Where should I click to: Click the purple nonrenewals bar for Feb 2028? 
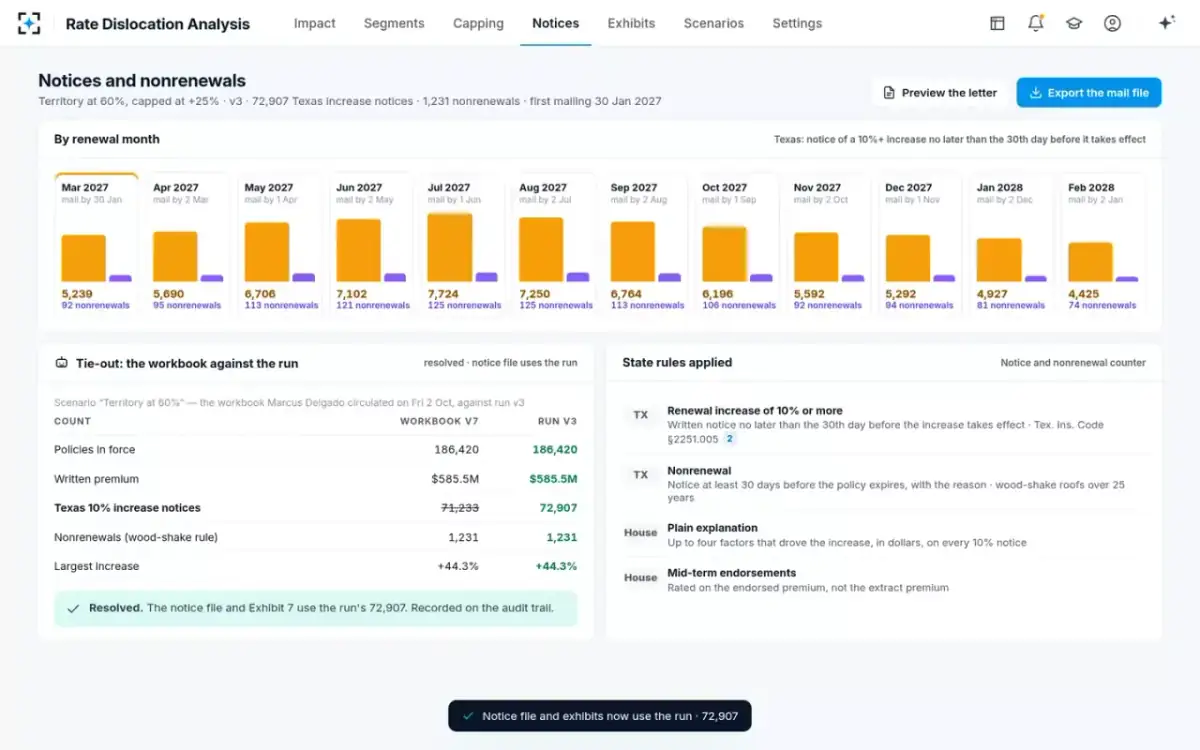[x=1127, y=279]
